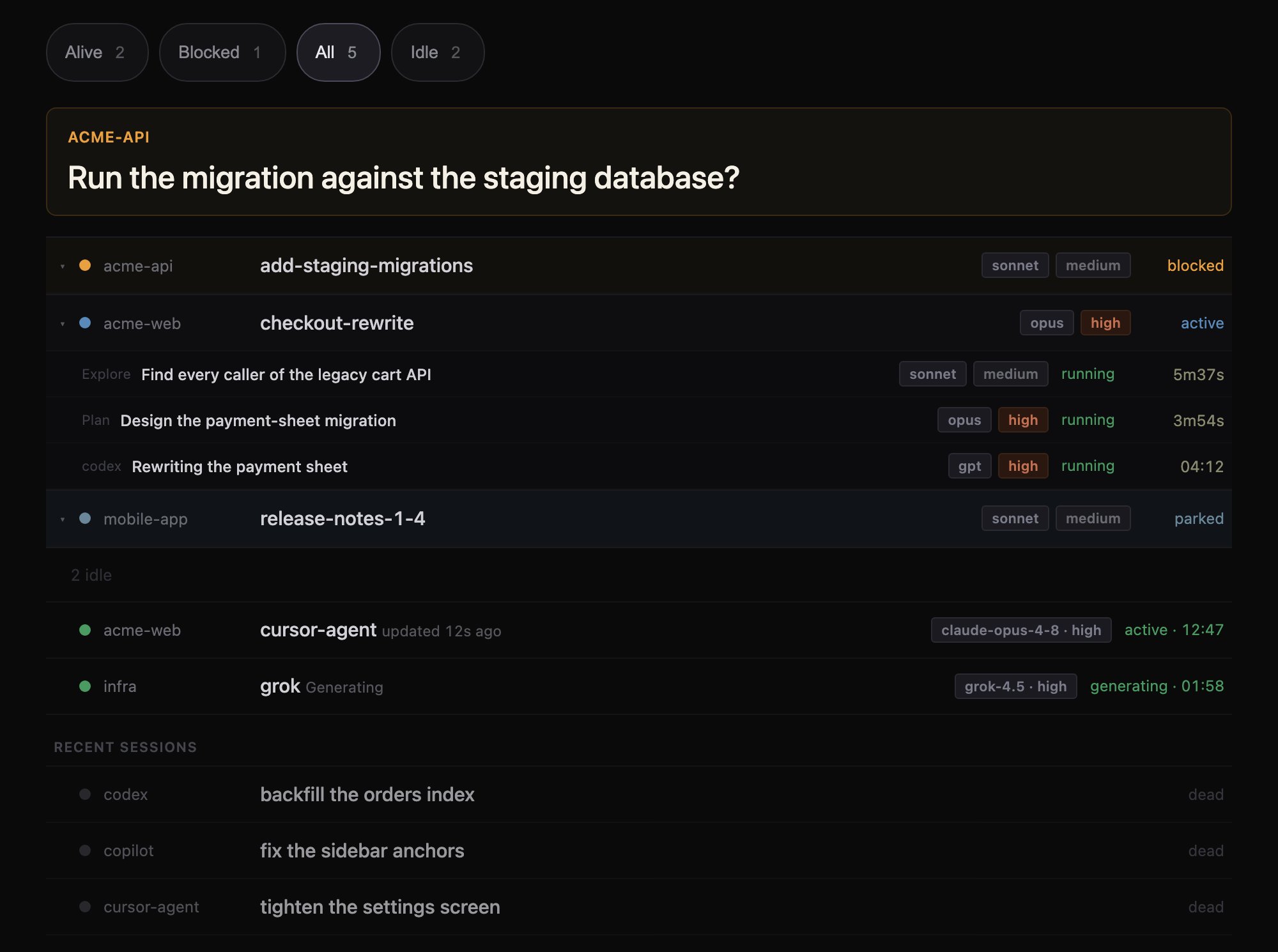
Task: Click the dead label on the copilot row
Action: coord(1206,850)
